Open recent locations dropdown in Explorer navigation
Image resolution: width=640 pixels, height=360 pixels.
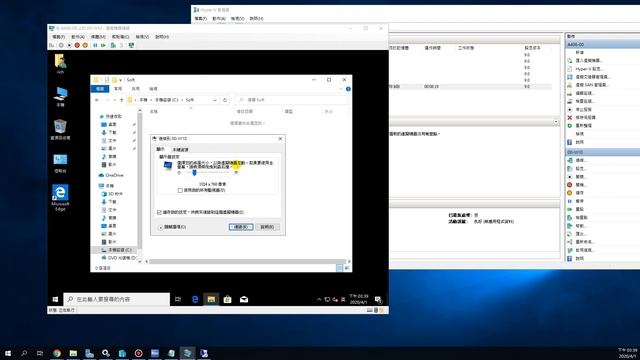114,100
